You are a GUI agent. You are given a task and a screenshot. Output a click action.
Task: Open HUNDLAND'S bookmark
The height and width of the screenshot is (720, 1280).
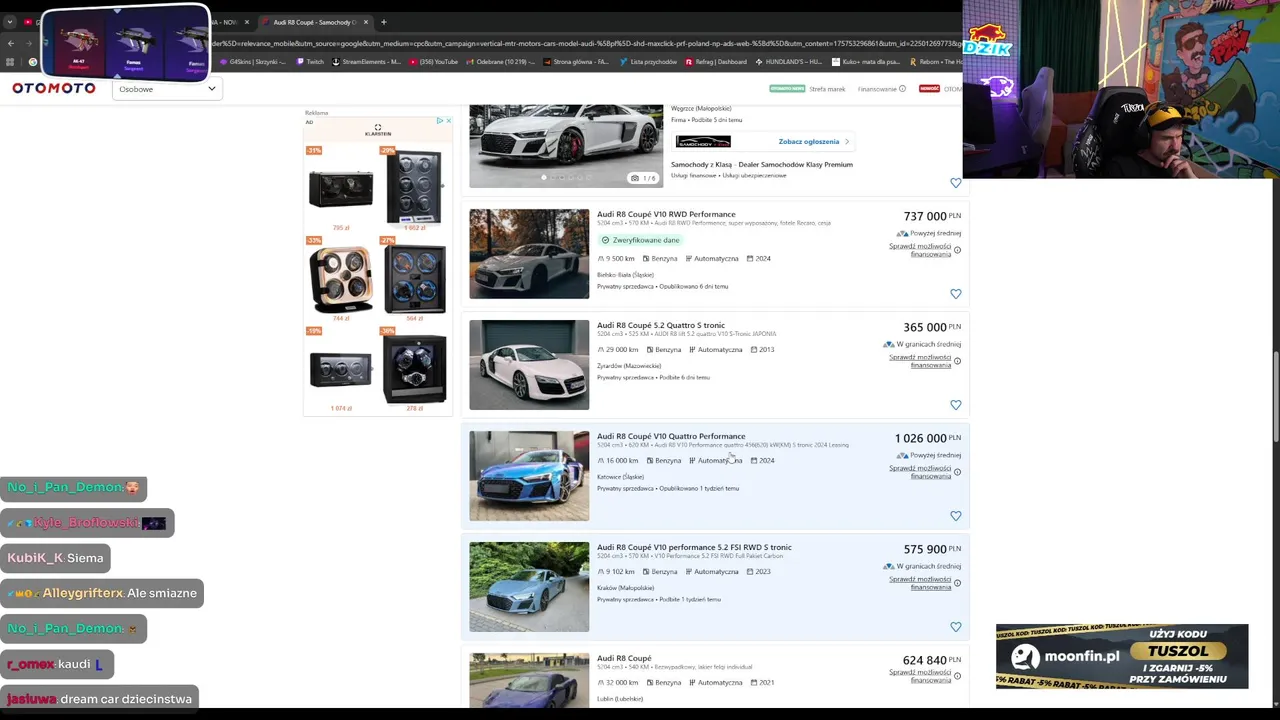tap(787, 62)
